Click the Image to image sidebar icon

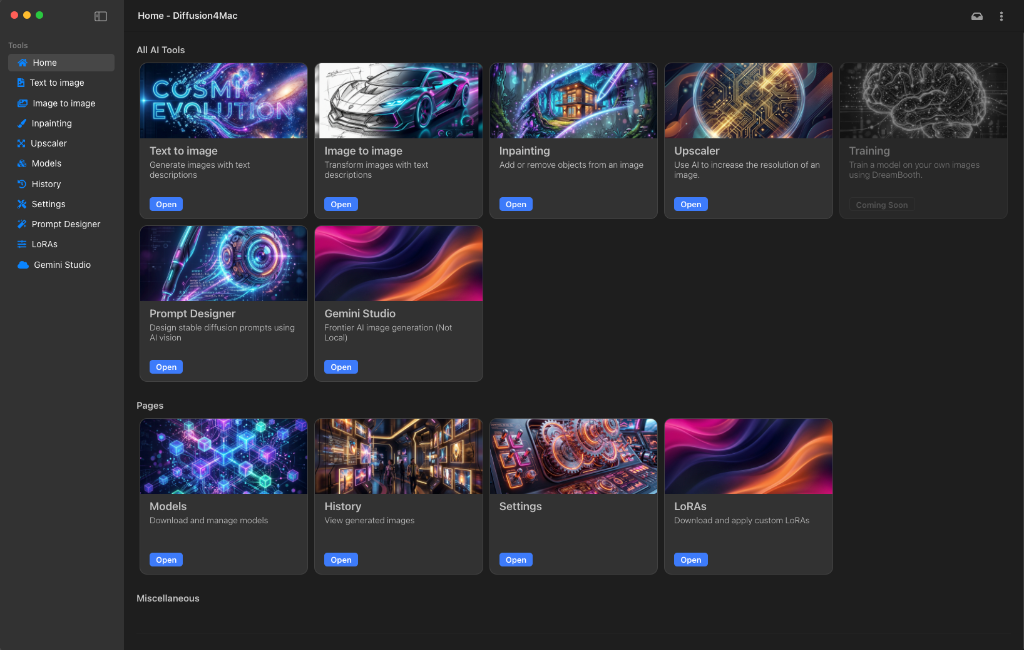tap(22, 103)
